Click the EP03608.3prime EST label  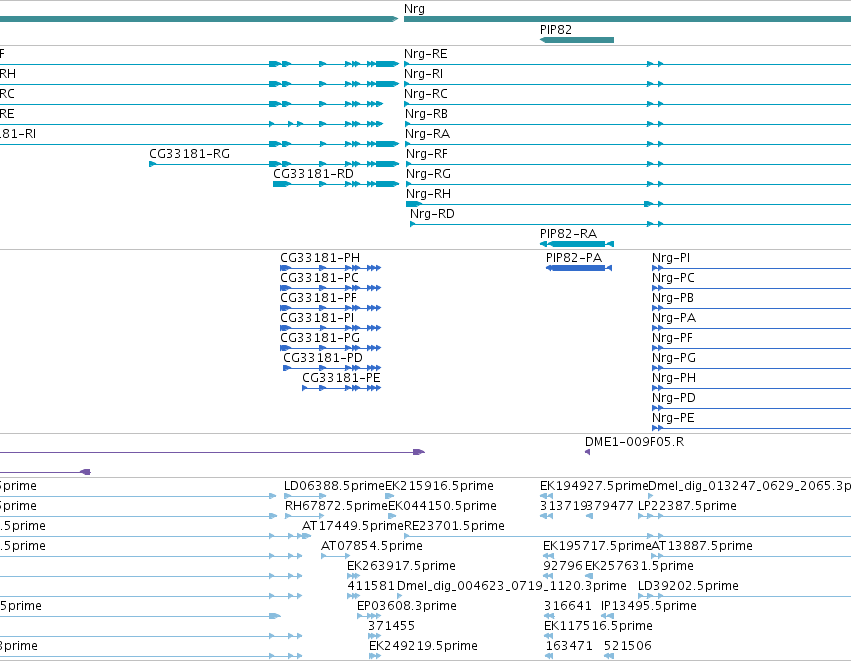[407, 606]
